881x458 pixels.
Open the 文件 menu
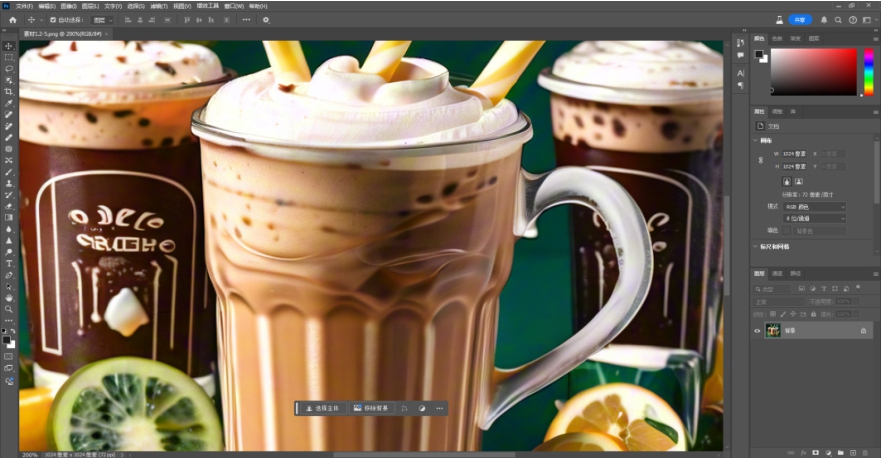tap(21, 5)
